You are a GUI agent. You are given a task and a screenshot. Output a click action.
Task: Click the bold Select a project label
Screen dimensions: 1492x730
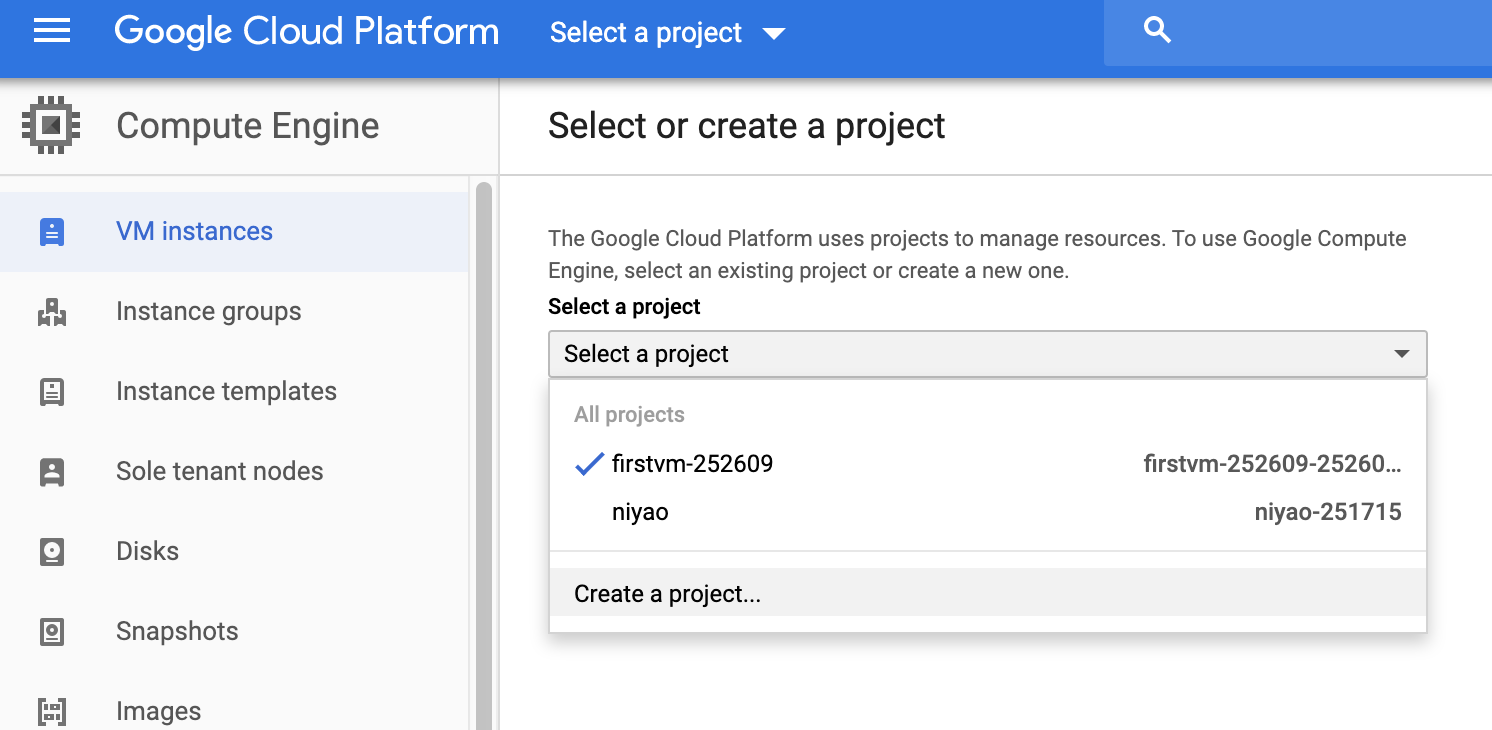[x=624, y=307]
